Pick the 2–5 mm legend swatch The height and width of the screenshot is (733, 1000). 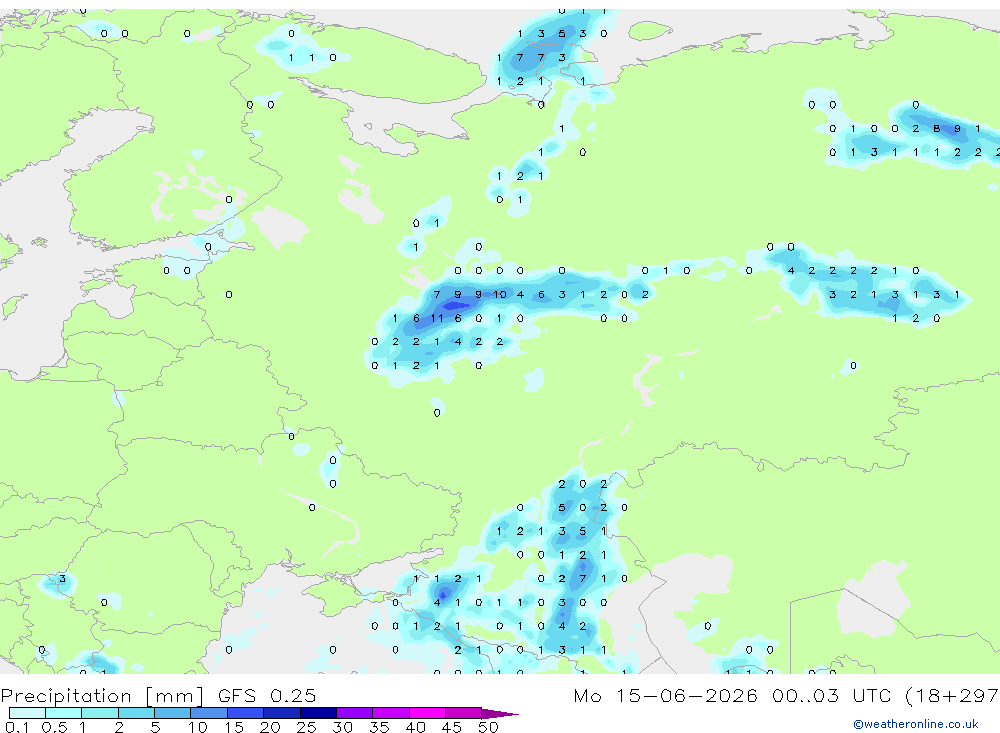136,713
